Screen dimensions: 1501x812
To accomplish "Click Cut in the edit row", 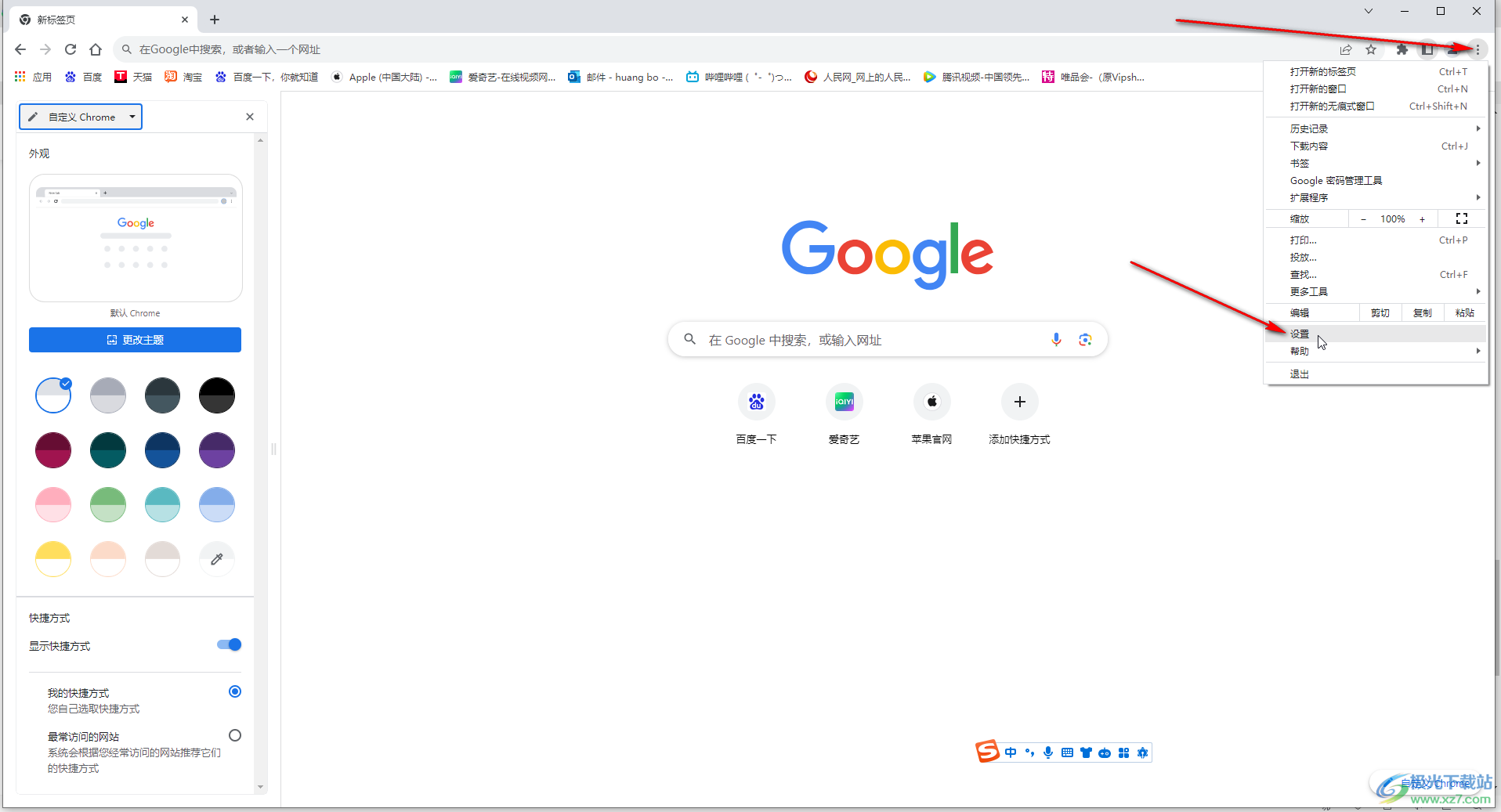I will (x=1380, y=312).
